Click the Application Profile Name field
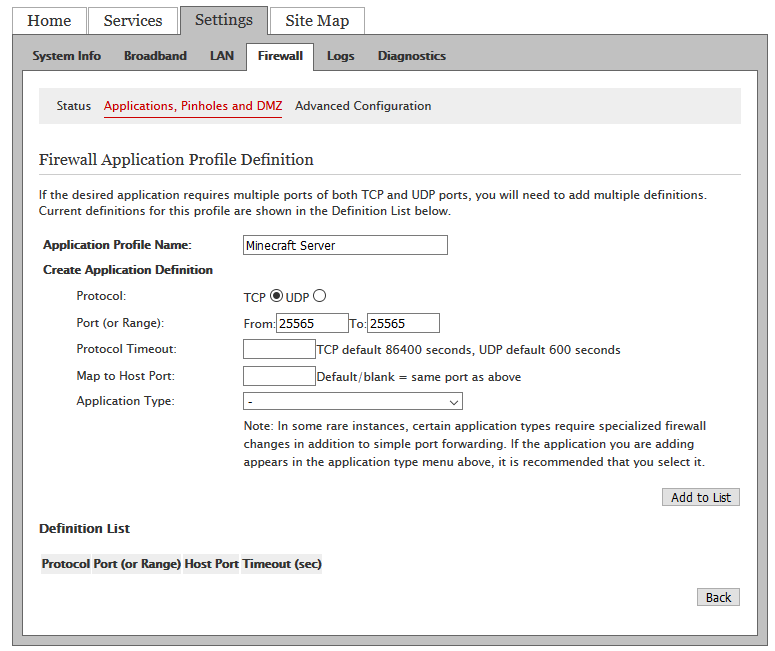This screenshot has height=651, width=775. tap(345, 245)
